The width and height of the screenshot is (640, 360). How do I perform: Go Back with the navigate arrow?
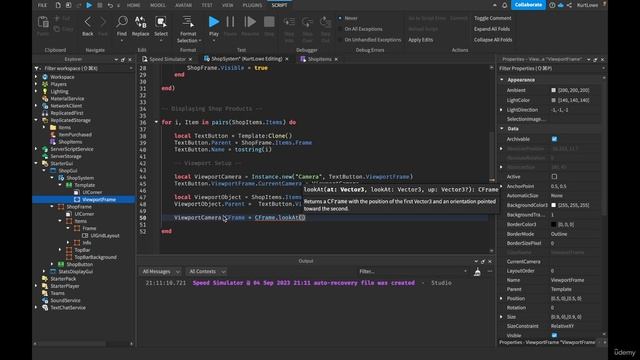88,22
